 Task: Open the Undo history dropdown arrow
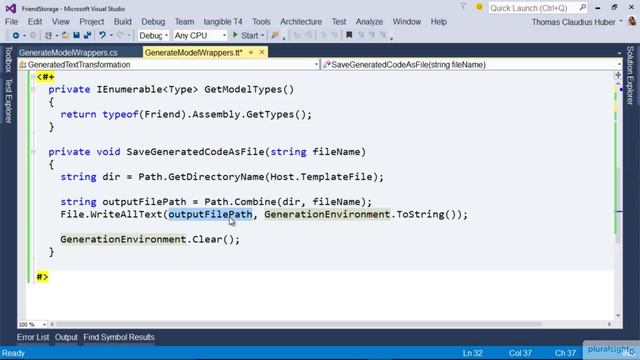111,36
